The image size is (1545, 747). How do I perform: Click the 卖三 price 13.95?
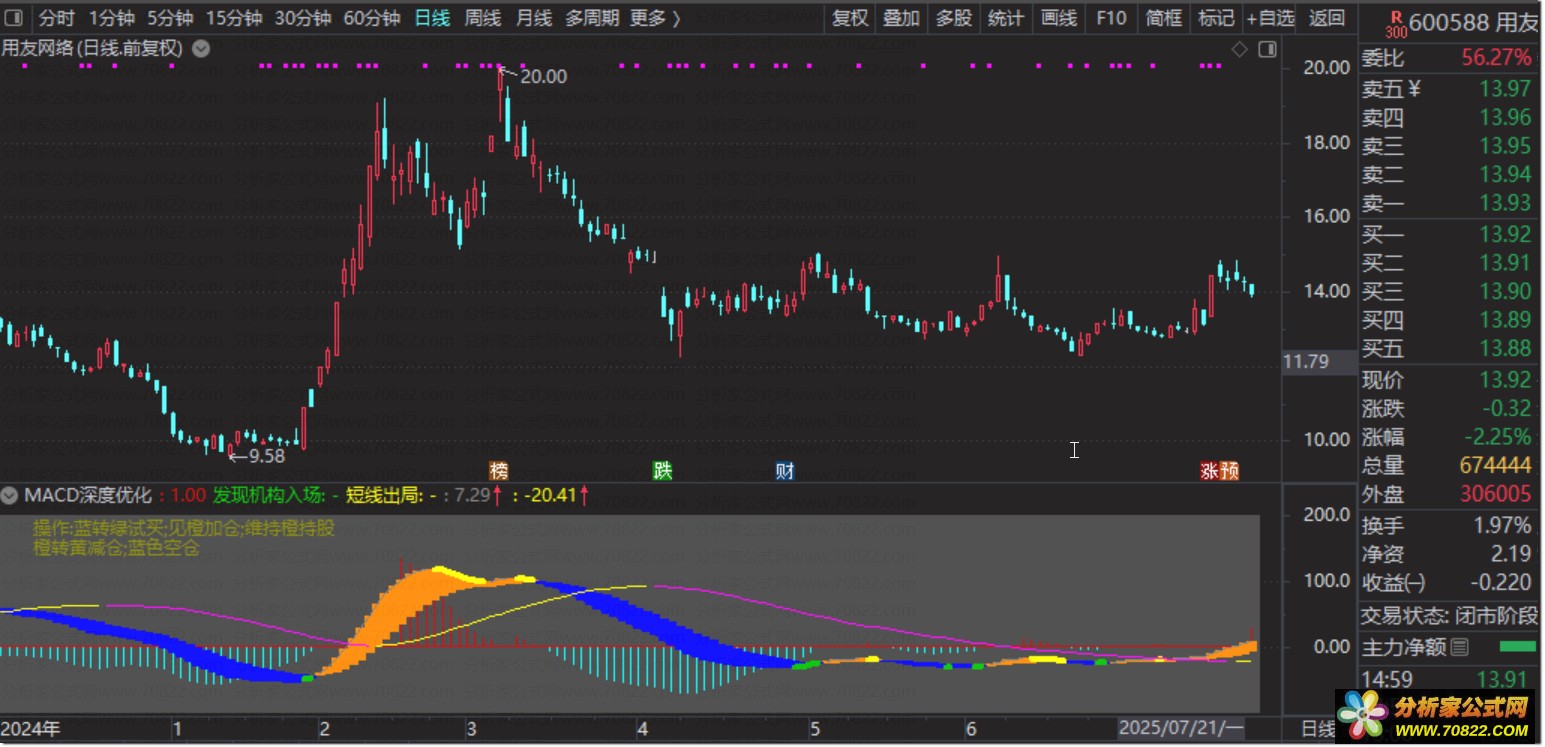pyautogui.click(x=1505, y=146)
